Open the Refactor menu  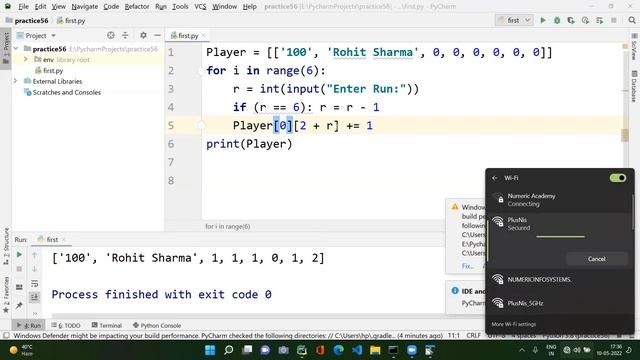point(137,7)
